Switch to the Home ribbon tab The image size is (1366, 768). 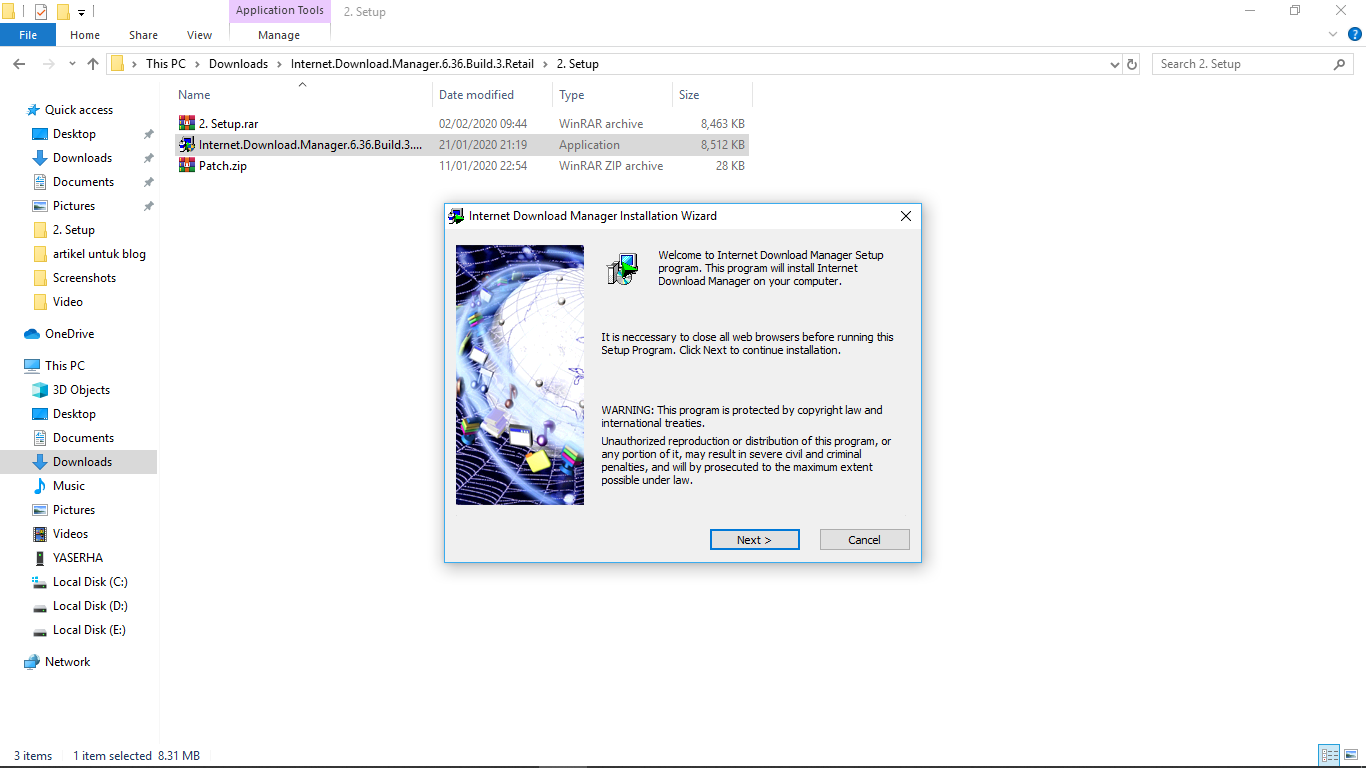(85, 35)
